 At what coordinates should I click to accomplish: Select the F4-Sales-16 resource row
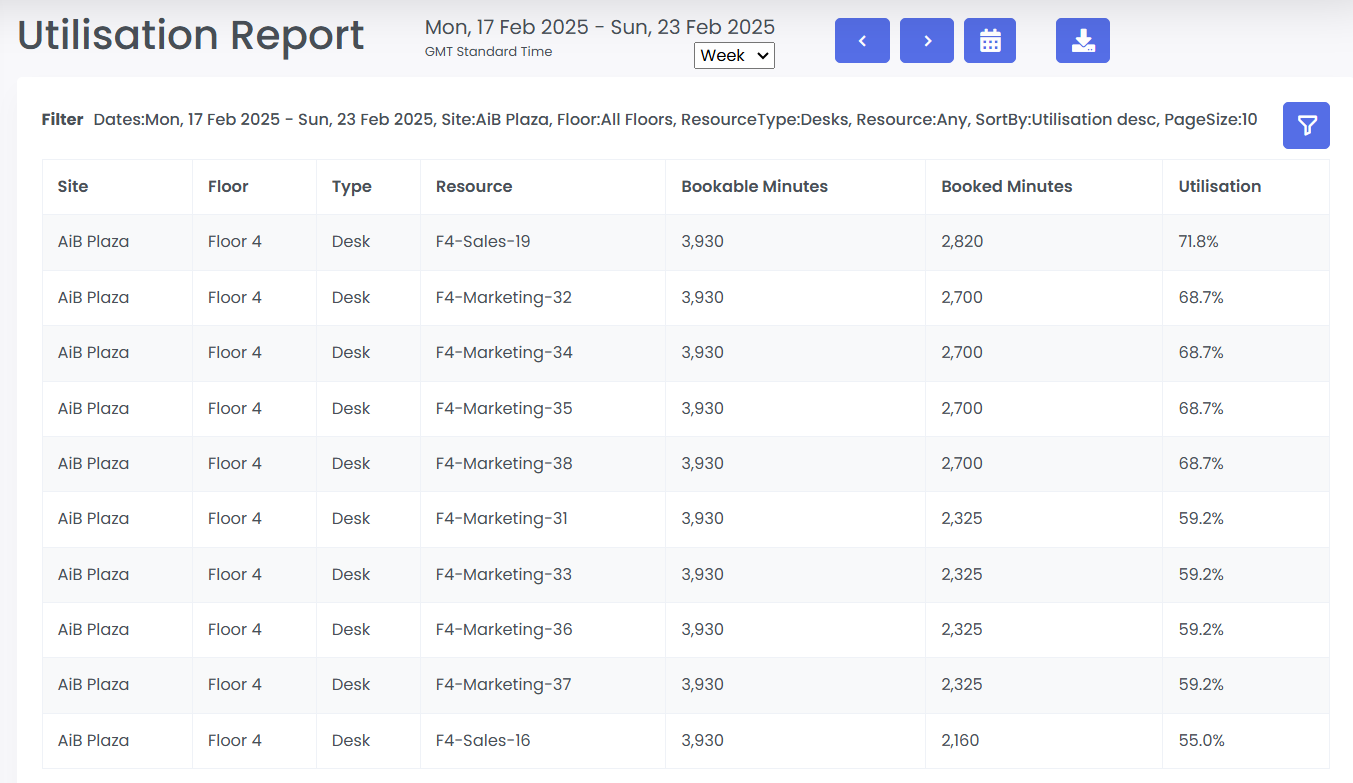pos(483,740)
